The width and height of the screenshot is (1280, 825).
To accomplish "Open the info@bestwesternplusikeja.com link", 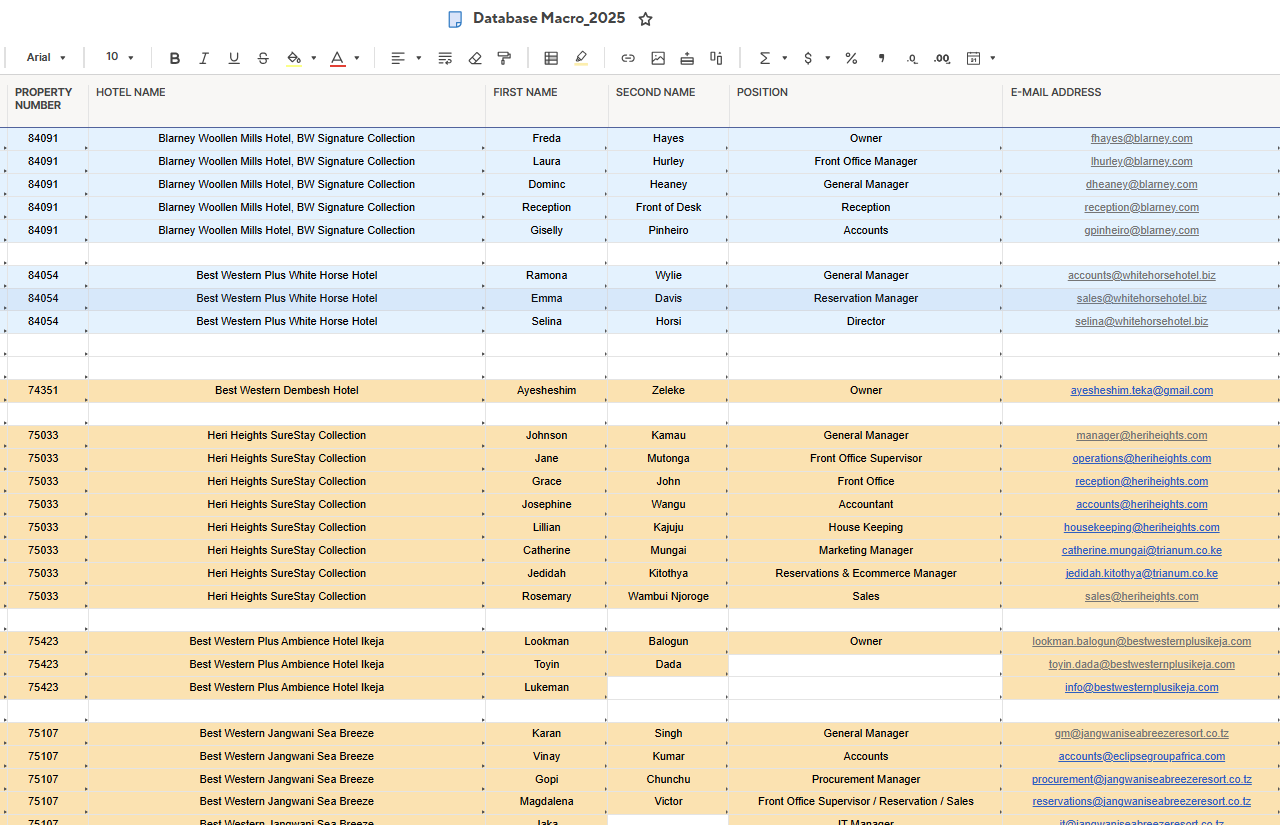I will click(1141, 688).
